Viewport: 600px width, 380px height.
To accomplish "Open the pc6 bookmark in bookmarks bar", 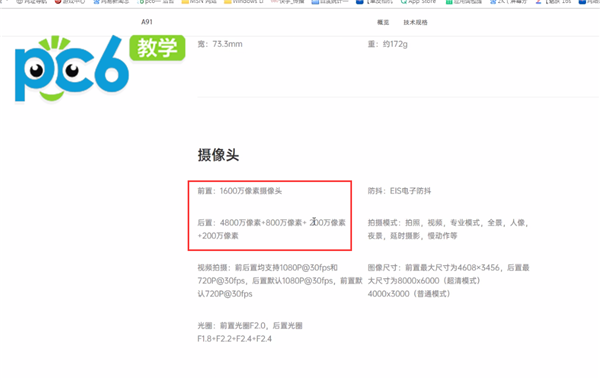I will [x=156, y=2].
